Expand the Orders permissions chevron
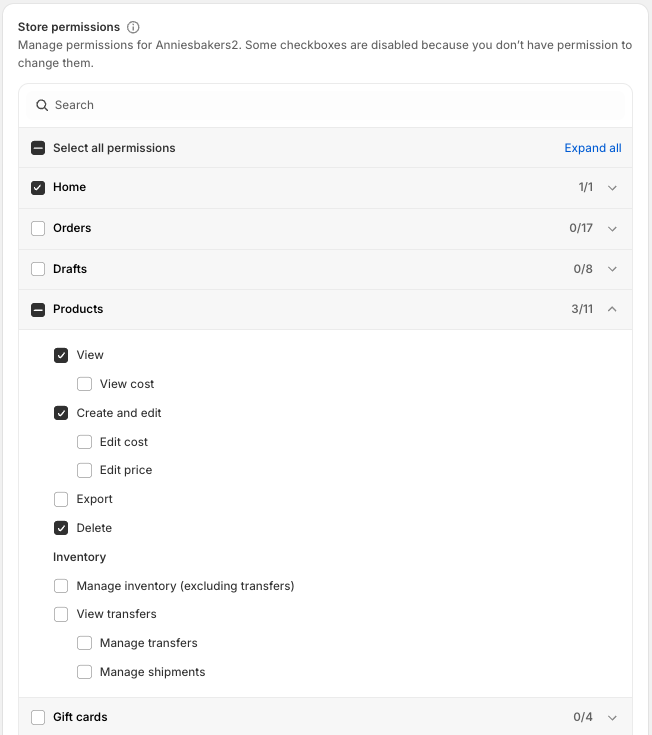Image resolution: width=652 pixels, height=735 pixels. click(x=612, y=228)
